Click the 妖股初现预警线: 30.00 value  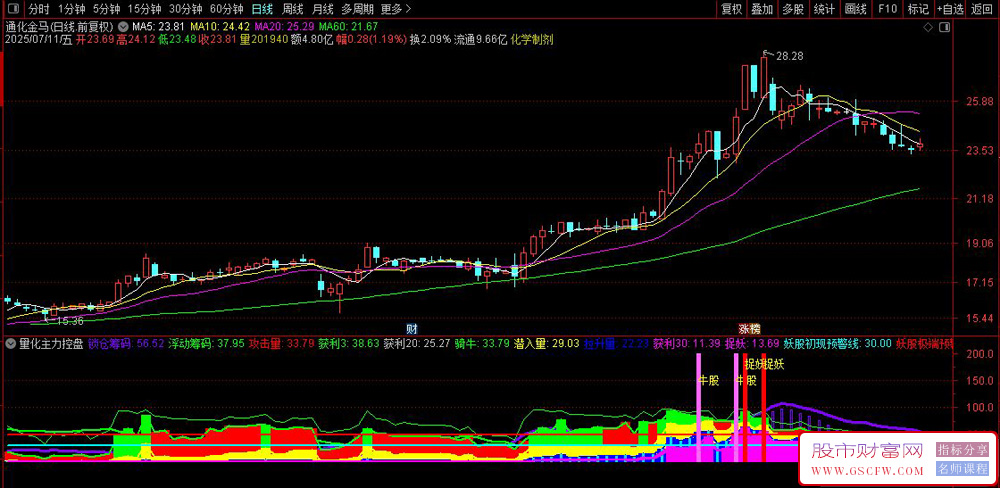tap(837, 344)
